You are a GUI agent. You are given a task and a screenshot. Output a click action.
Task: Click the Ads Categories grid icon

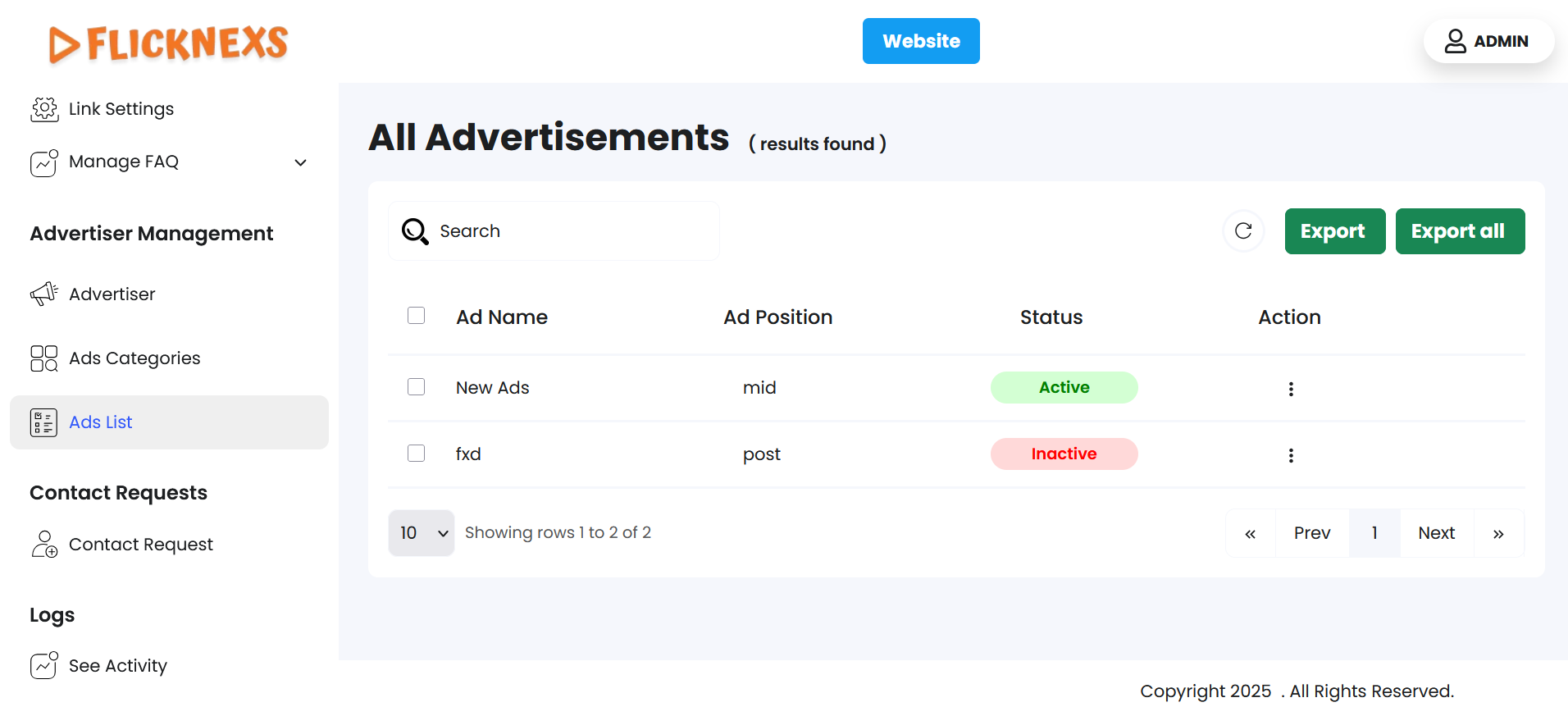click(x=44, y=358)
